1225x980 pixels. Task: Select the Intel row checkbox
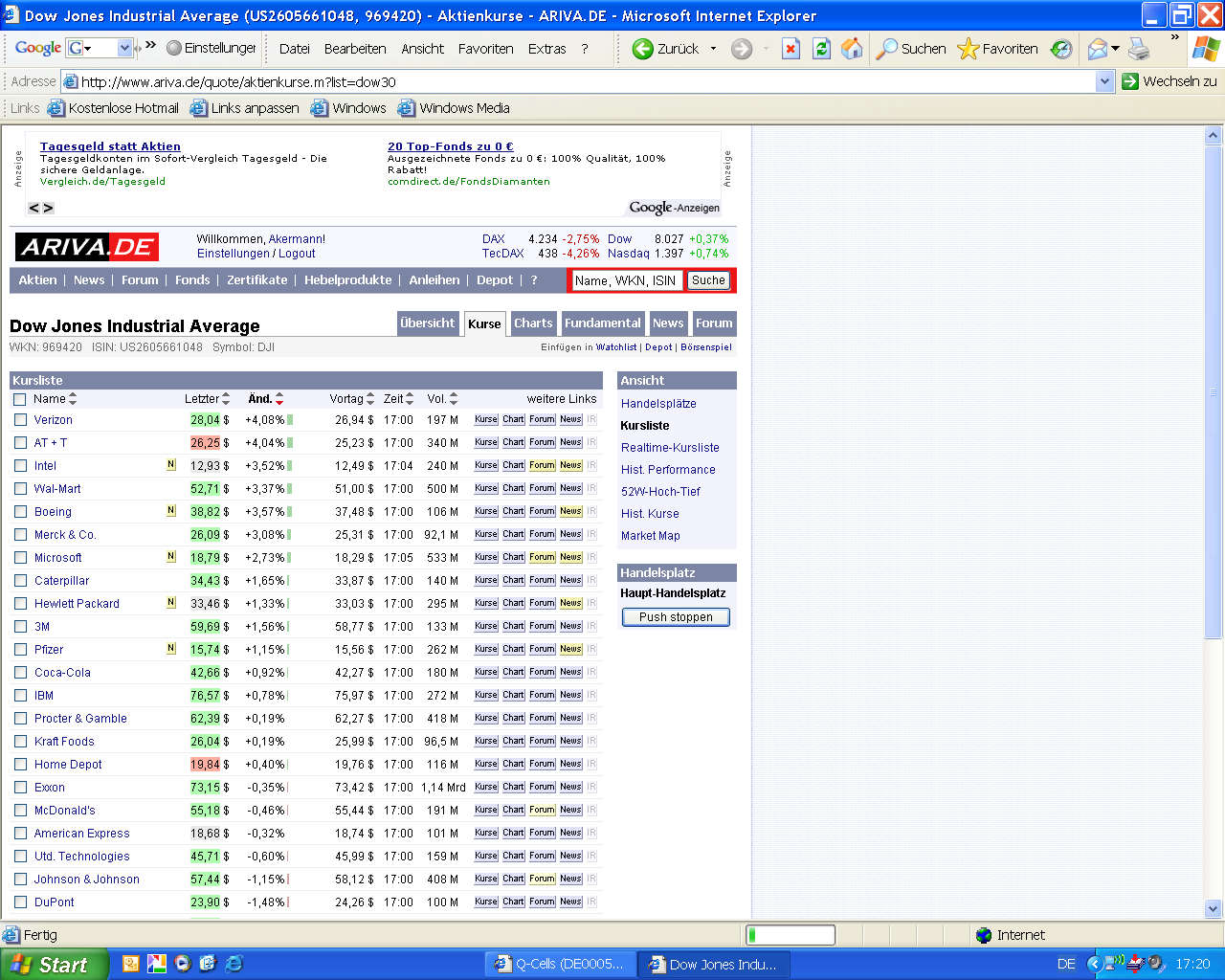[20, 466]
